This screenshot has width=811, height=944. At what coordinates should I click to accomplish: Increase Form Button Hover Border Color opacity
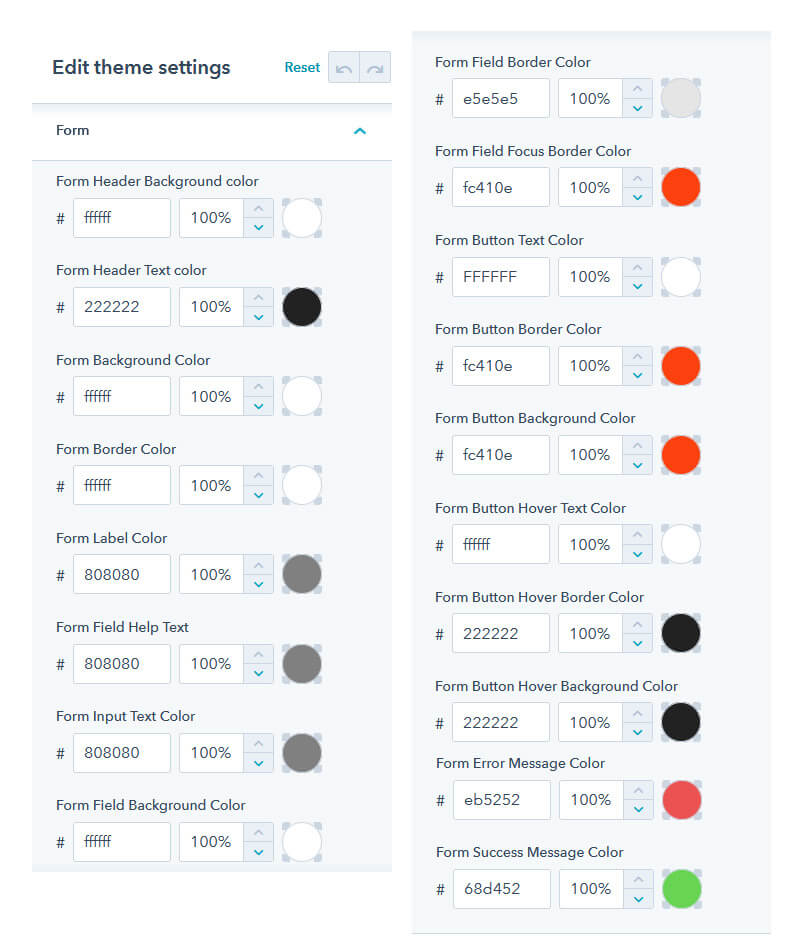tap(638, 624)
